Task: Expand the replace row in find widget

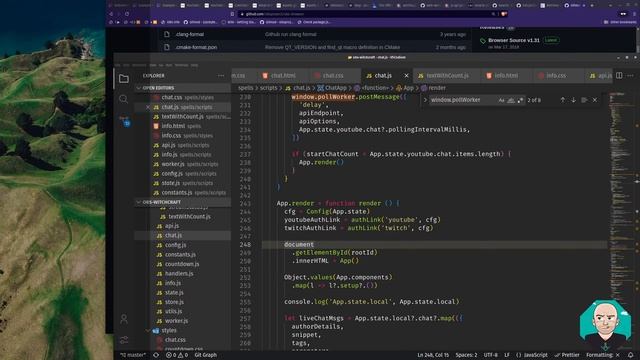Action: [x=425, y=100]
